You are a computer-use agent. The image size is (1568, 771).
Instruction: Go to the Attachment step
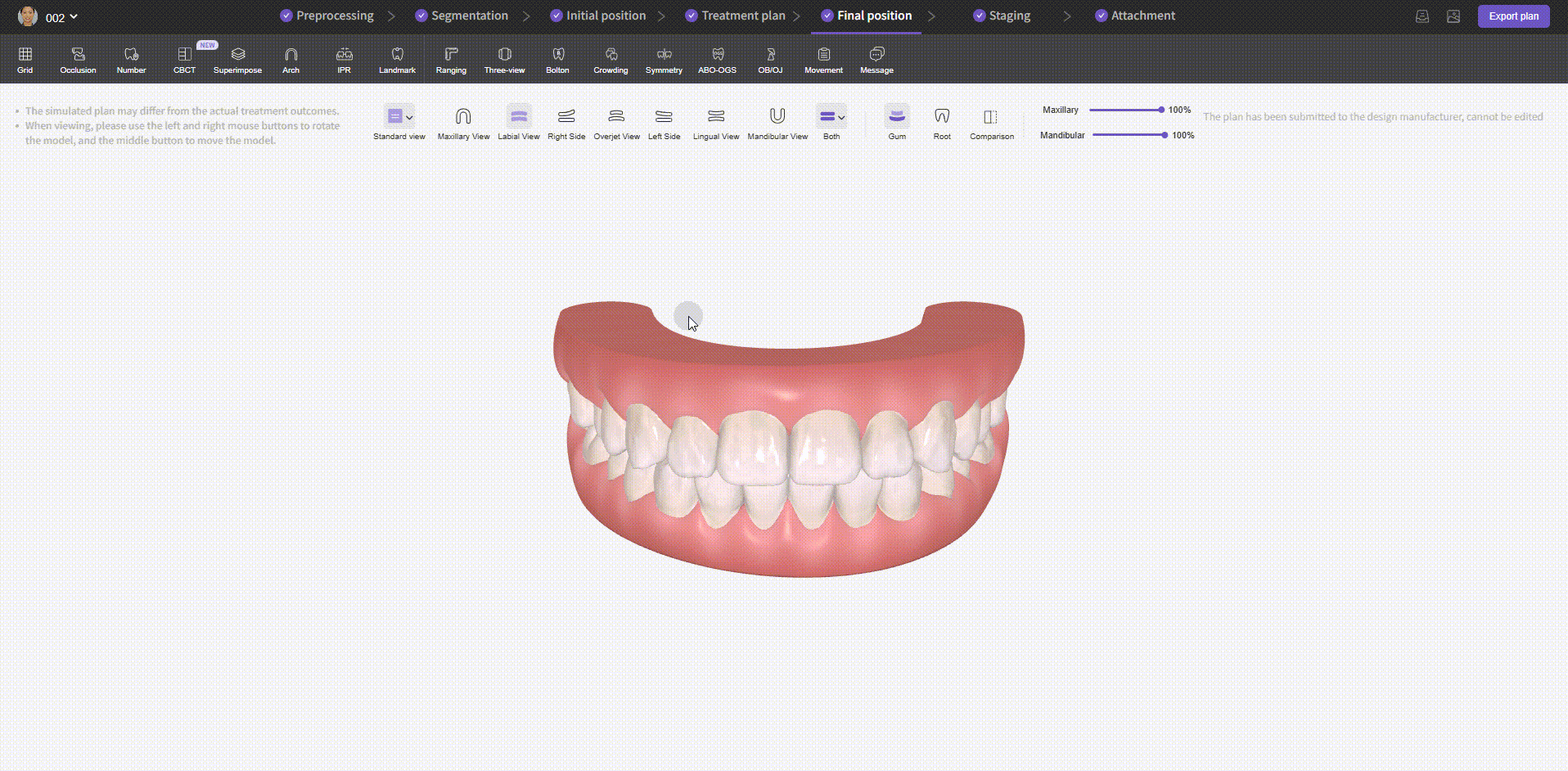(1135, 16)
